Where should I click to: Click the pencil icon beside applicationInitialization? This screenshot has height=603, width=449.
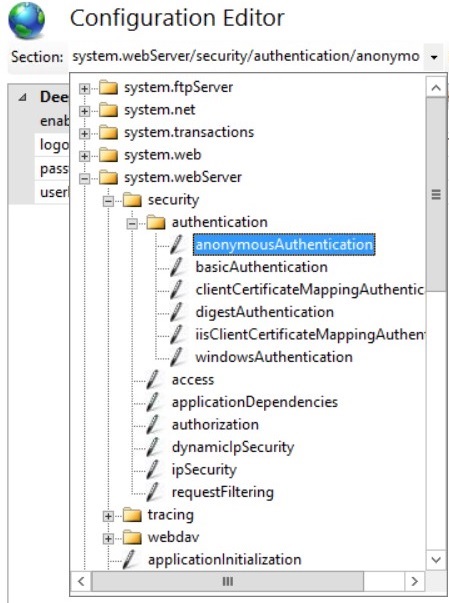point(129,560)
